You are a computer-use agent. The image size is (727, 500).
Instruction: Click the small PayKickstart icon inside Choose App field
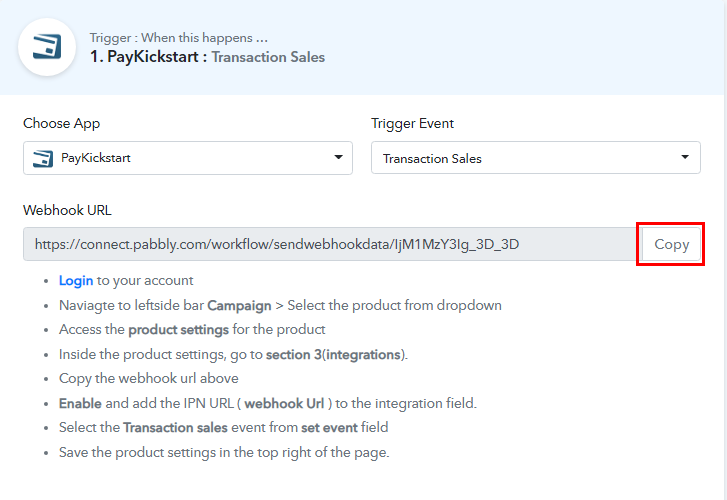pos(43,158)
